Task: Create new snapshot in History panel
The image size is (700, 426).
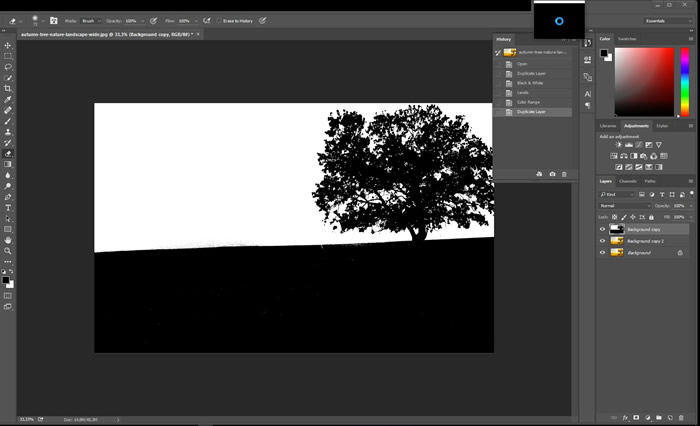Action: pos(552,174)
